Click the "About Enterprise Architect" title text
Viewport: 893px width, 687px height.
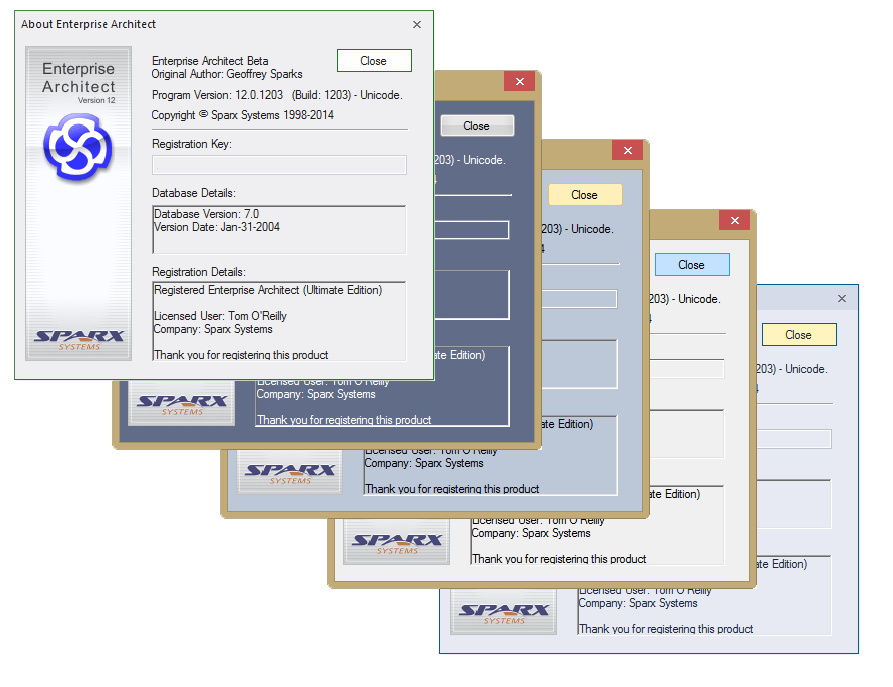coord(88,24)
